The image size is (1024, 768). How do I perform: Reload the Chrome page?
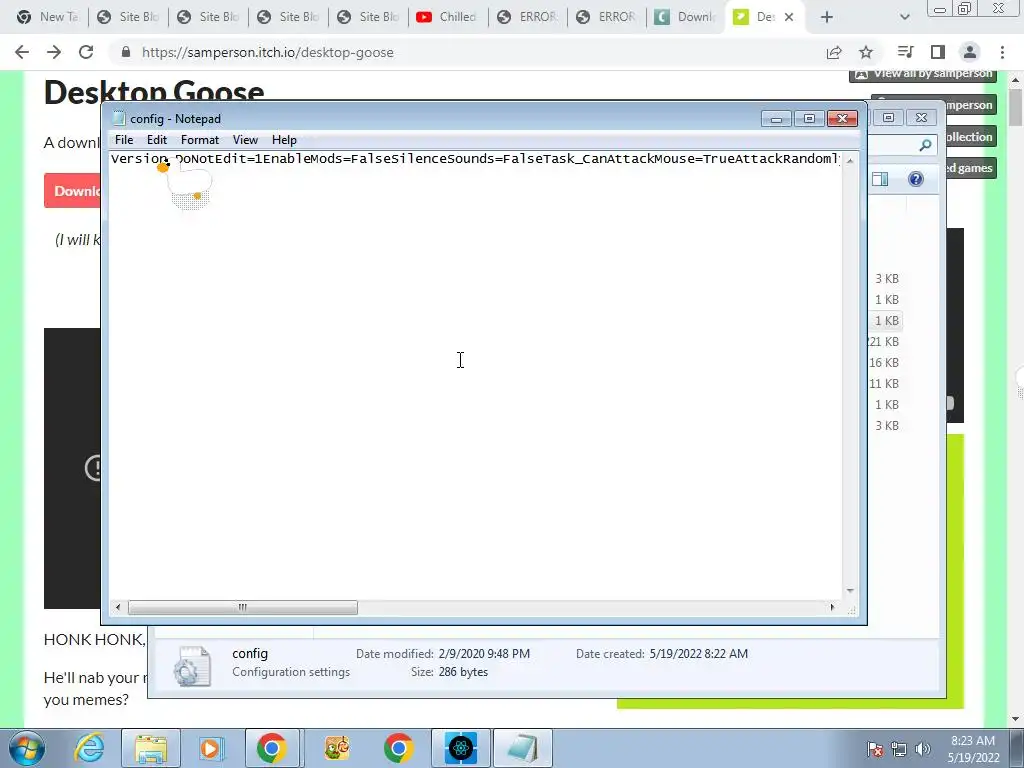[86, 52]
